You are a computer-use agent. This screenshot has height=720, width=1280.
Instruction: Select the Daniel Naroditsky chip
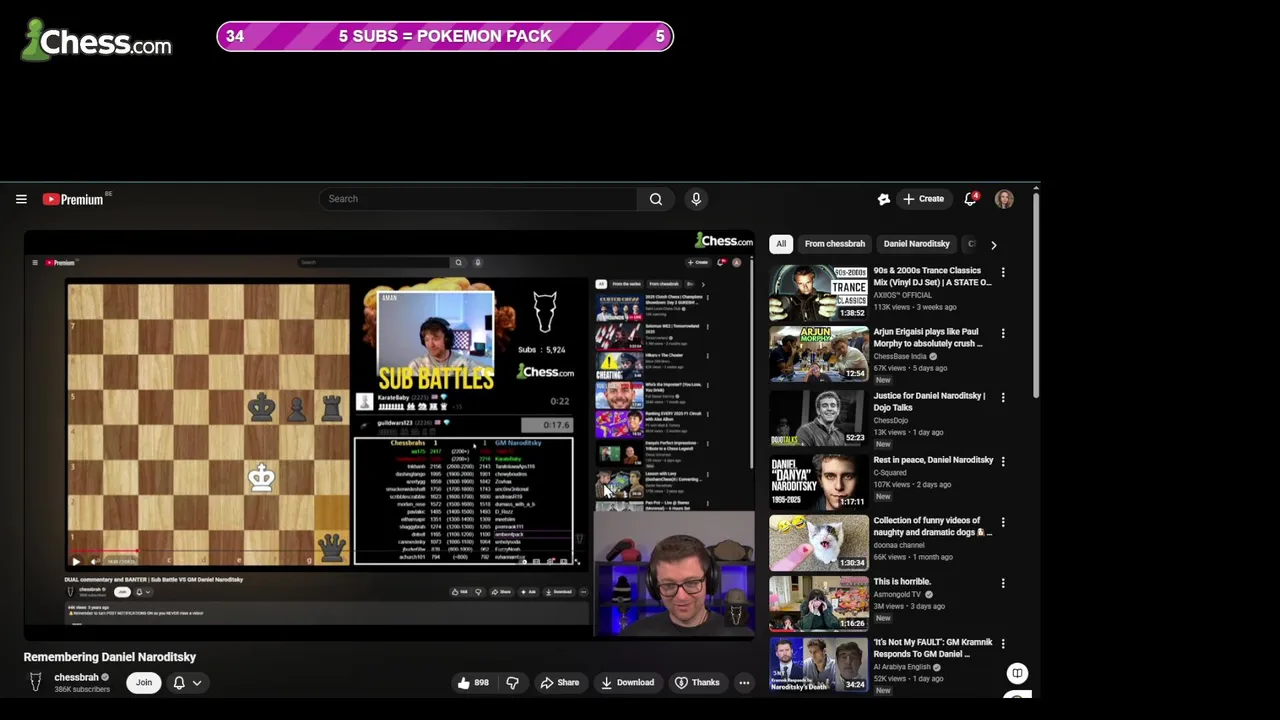click(916, 244)
